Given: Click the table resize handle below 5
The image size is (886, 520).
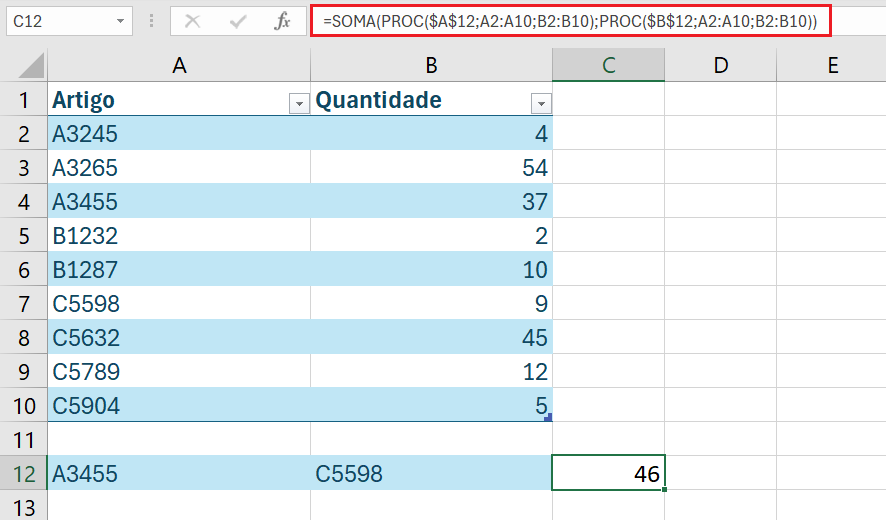Looking at the screenshot, I should (x=548, y=418).
